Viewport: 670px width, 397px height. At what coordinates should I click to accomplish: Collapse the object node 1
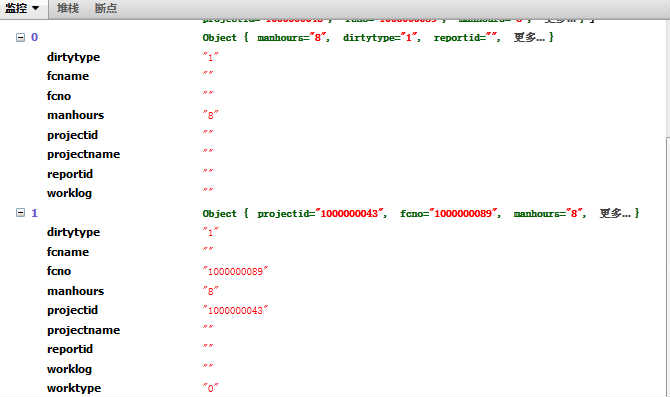pyautogui.click(x=20, y=212)
